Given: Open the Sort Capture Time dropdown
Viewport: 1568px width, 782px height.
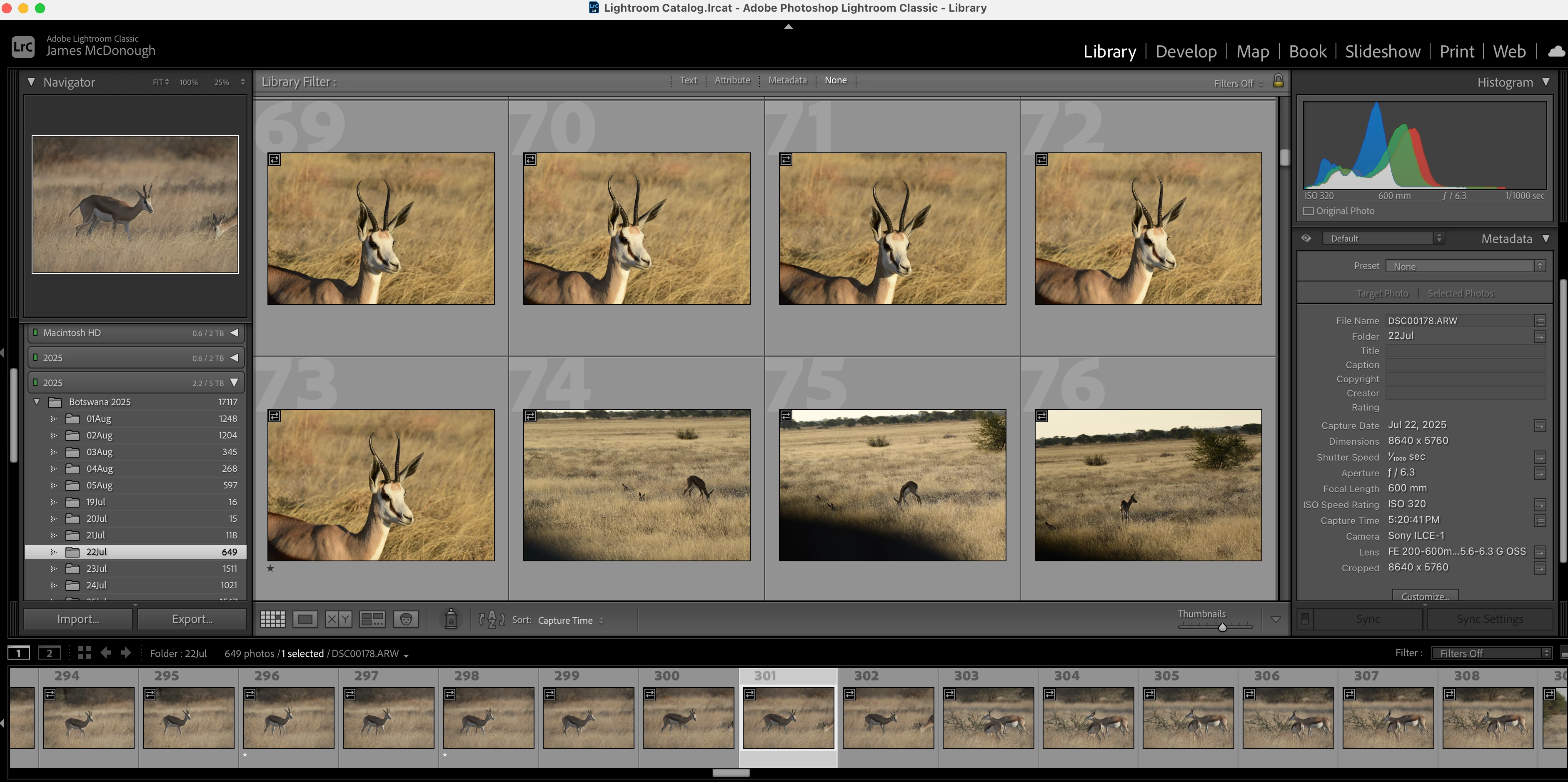Looking at the screenshot, I should coord(570,620).
